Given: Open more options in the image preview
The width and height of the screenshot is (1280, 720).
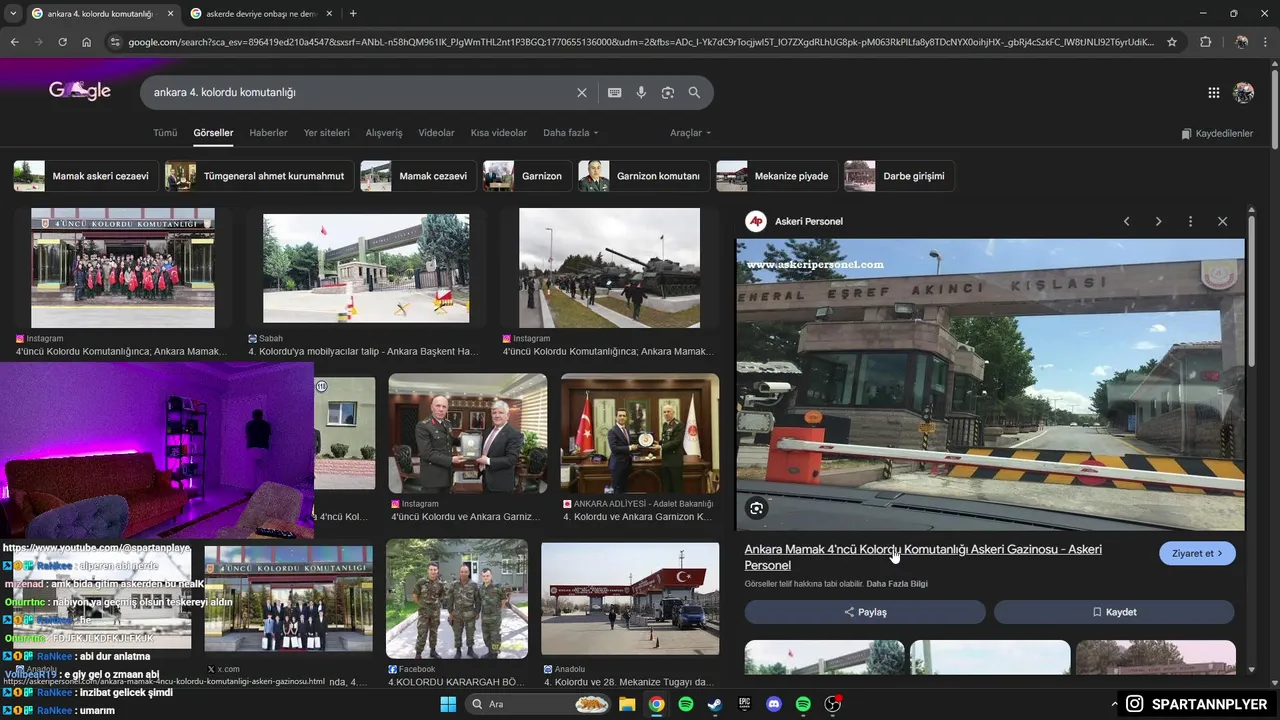Looking at the screenshot, I should tap(1190, 221).
